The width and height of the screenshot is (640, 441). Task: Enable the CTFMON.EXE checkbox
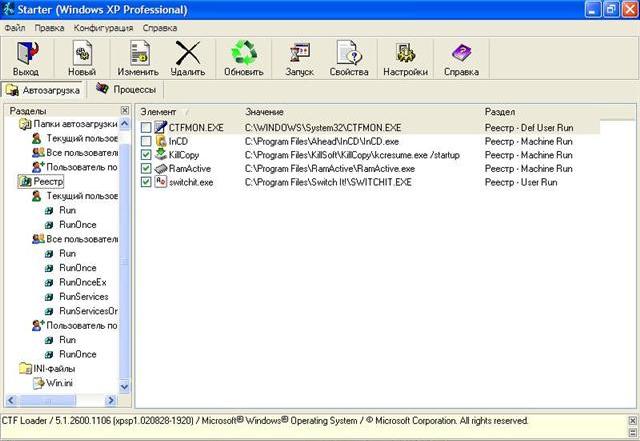tap(147, 128)
